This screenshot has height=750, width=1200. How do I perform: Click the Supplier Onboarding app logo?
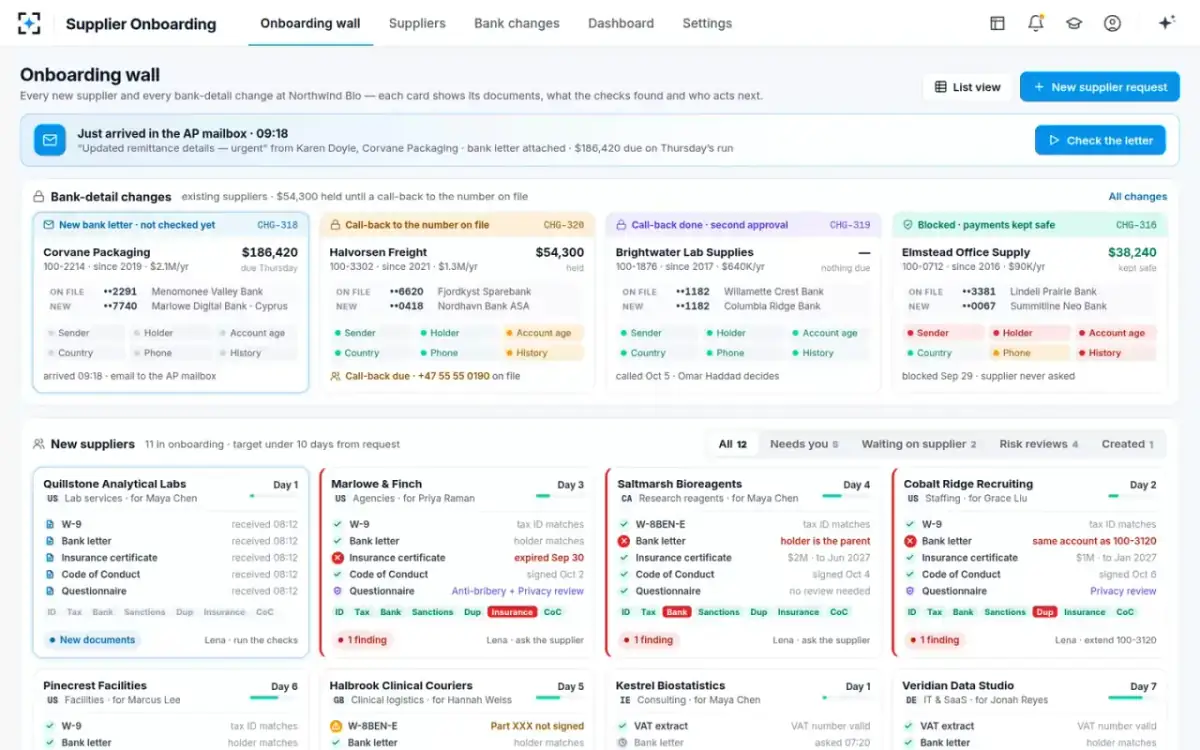(x=29, y=23)
